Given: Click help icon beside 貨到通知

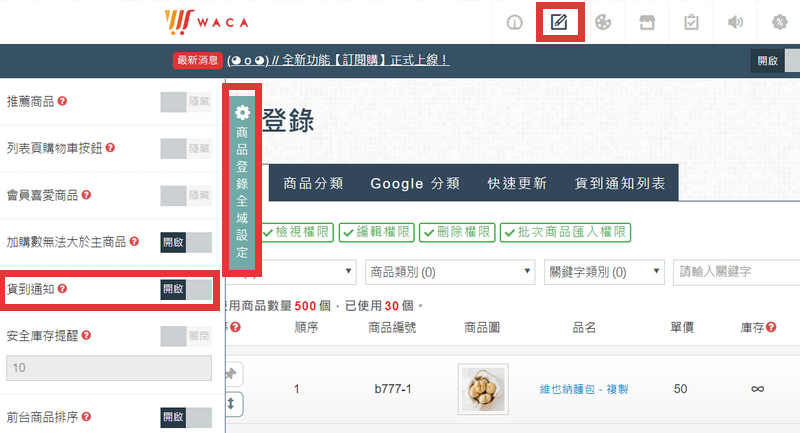Looking at the screenshot, I should coord(63,289).
